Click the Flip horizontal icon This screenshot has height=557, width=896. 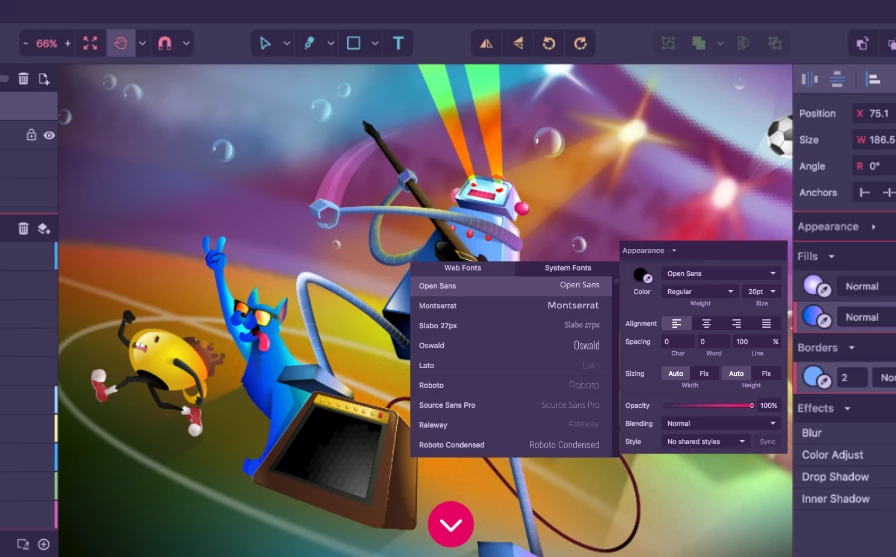[x=486, y=43]
